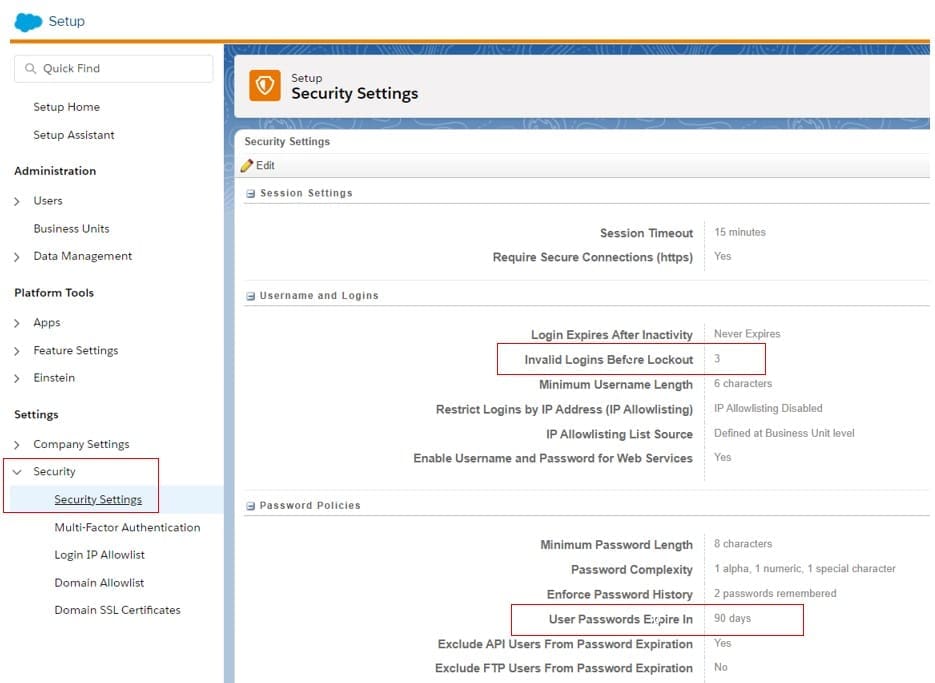Expand the Data Management chevron
This screenshot has width=935, height=683.
point(17,257)
